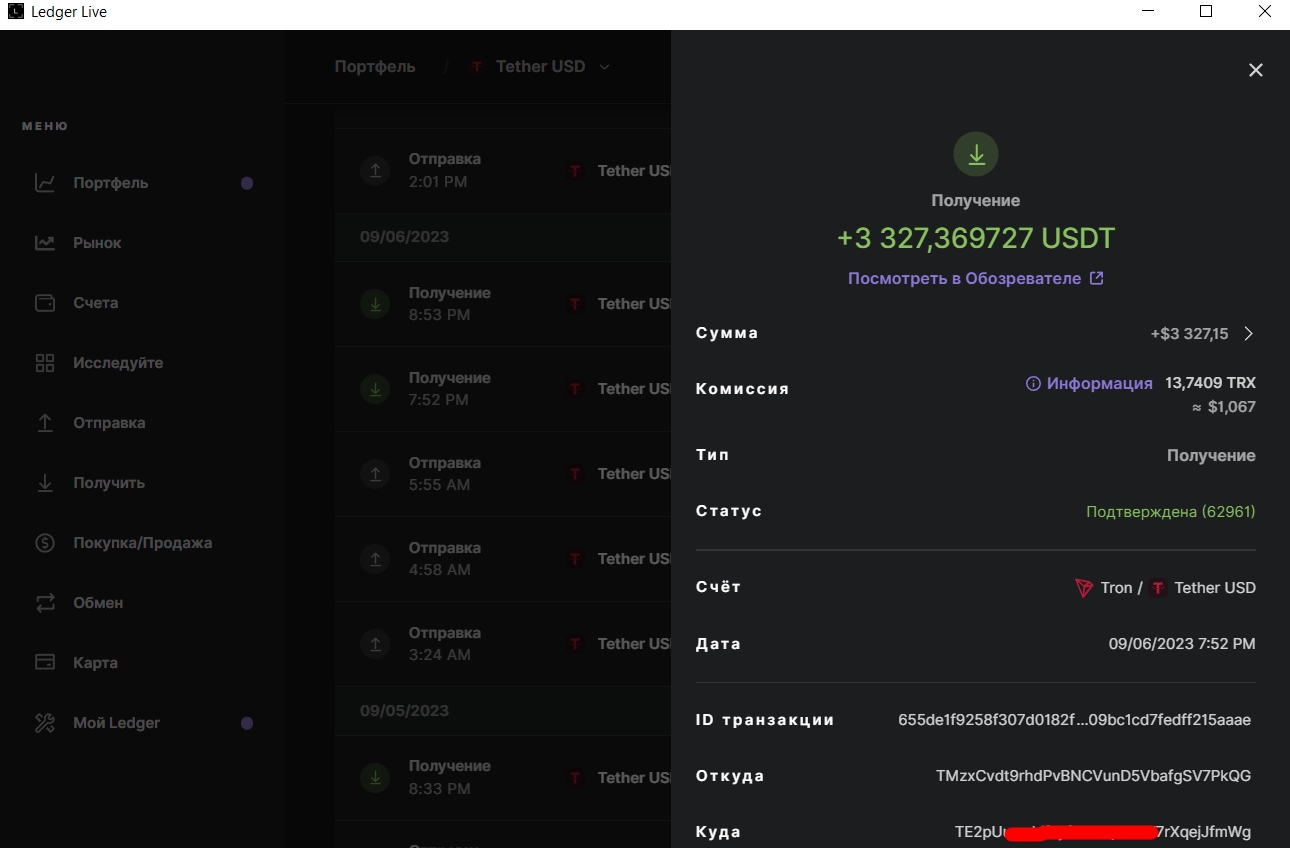This screenshot has height=848, width=1290.
Task: Click Посмотреть в Обозревателе link
Action: 976,278
